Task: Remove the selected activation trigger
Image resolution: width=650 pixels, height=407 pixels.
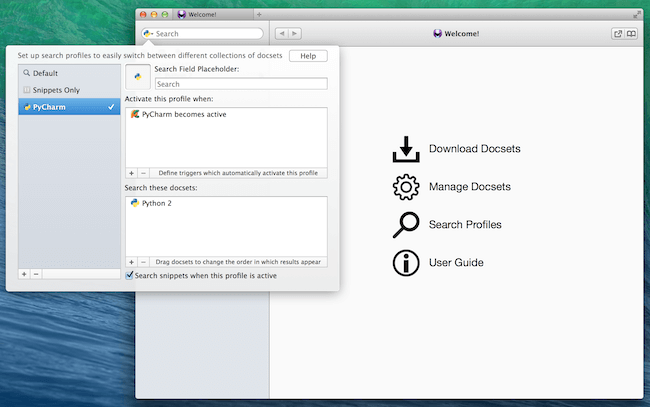Action: [143, 173]
